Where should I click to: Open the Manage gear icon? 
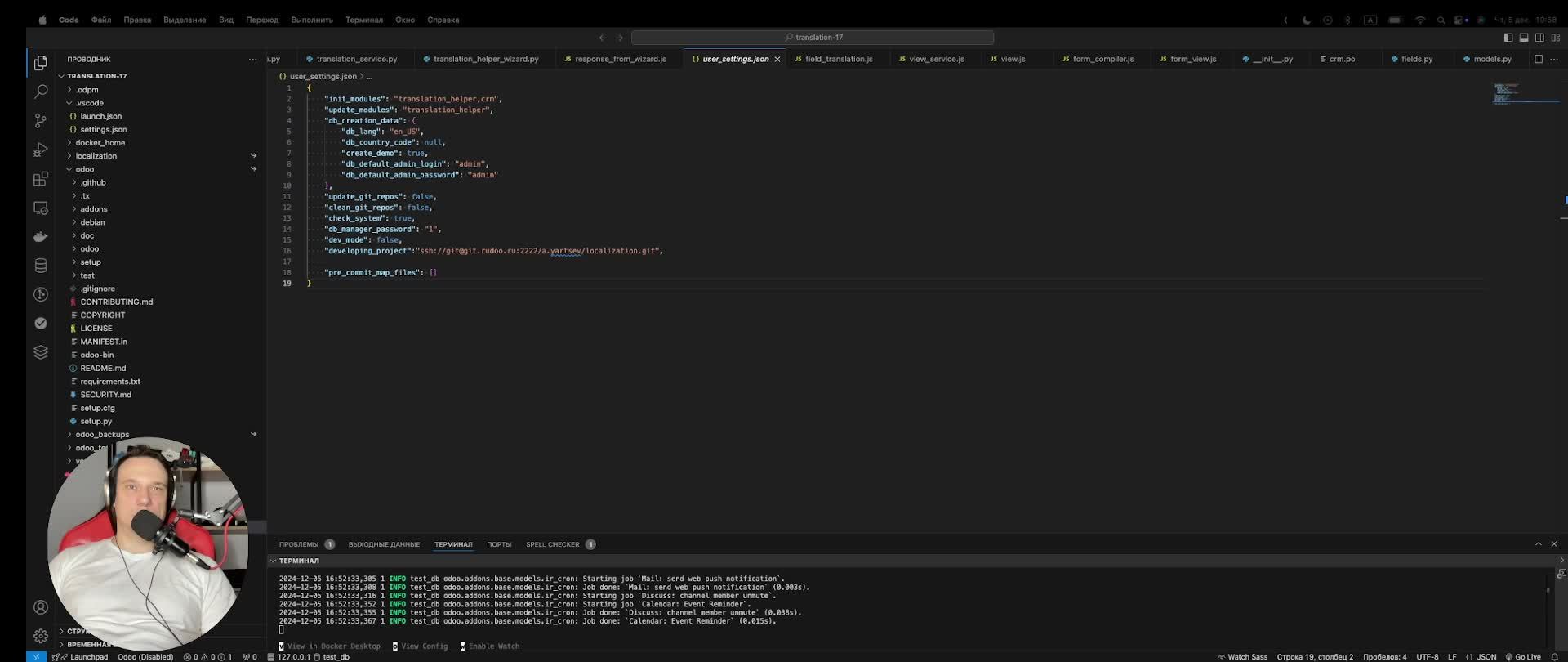pyautogui.click(x=41, y=635)
